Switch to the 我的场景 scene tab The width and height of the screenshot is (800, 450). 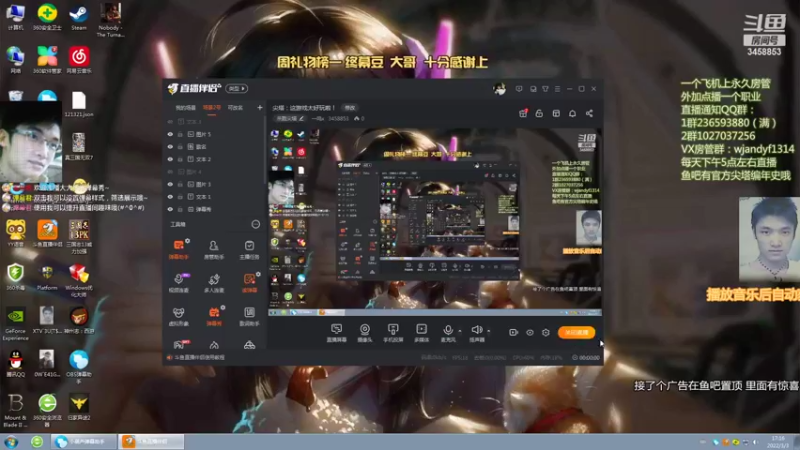coord(186,108)
